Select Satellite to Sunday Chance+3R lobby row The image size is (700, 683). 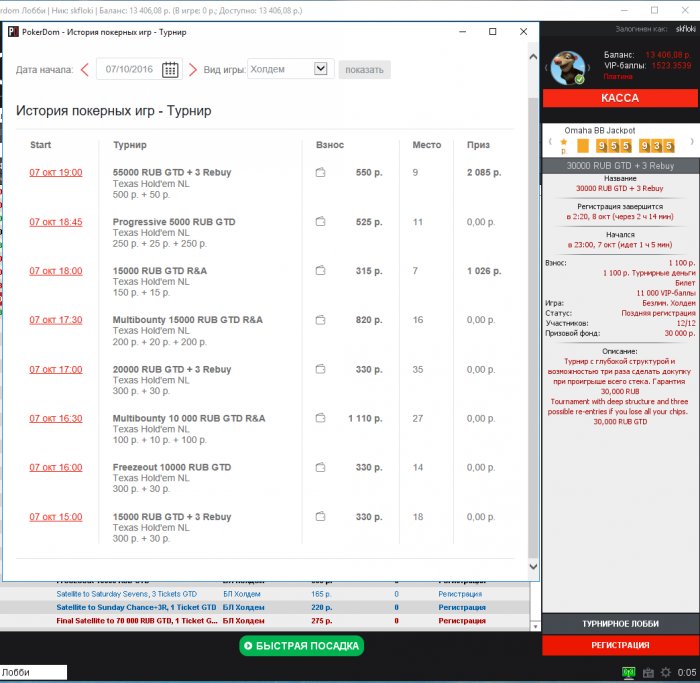tap(265, 608)
